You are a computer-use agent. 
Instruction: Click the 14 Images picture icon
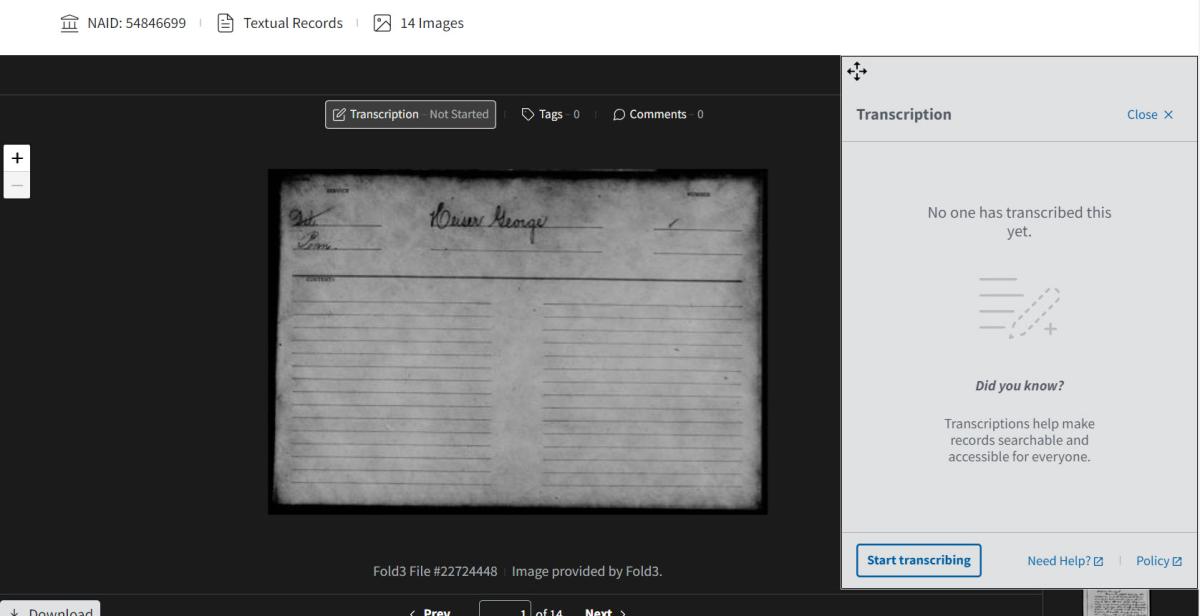coord(381,23)
